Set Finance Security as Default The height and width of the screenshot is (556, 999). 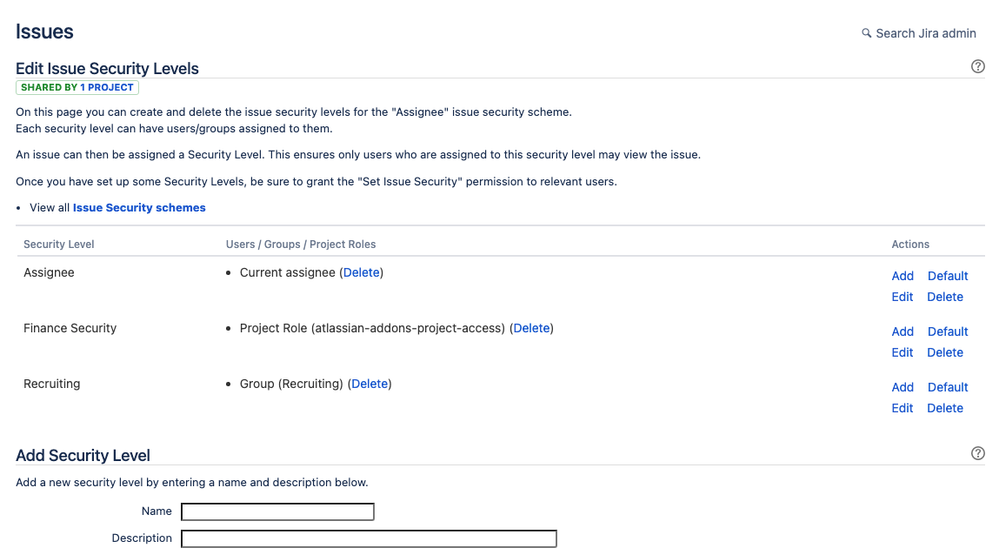947,332
